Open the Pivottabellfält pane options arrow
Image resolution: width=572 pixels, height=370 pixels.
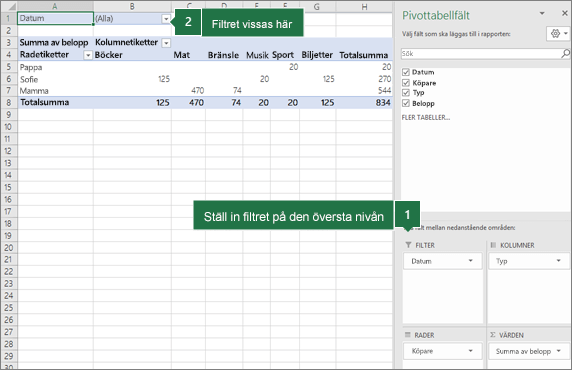[542, 13]
